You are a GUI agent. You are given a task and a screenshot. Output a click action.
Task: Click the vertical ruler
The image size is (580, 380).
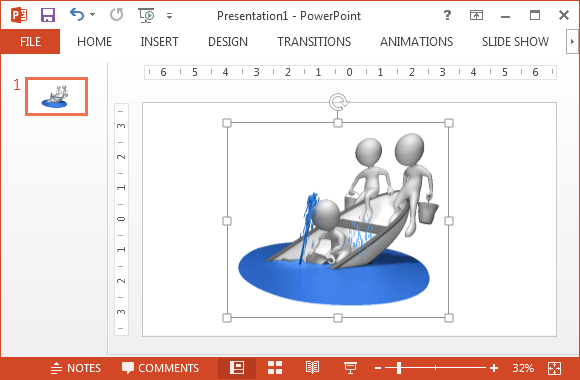point(121,219)
